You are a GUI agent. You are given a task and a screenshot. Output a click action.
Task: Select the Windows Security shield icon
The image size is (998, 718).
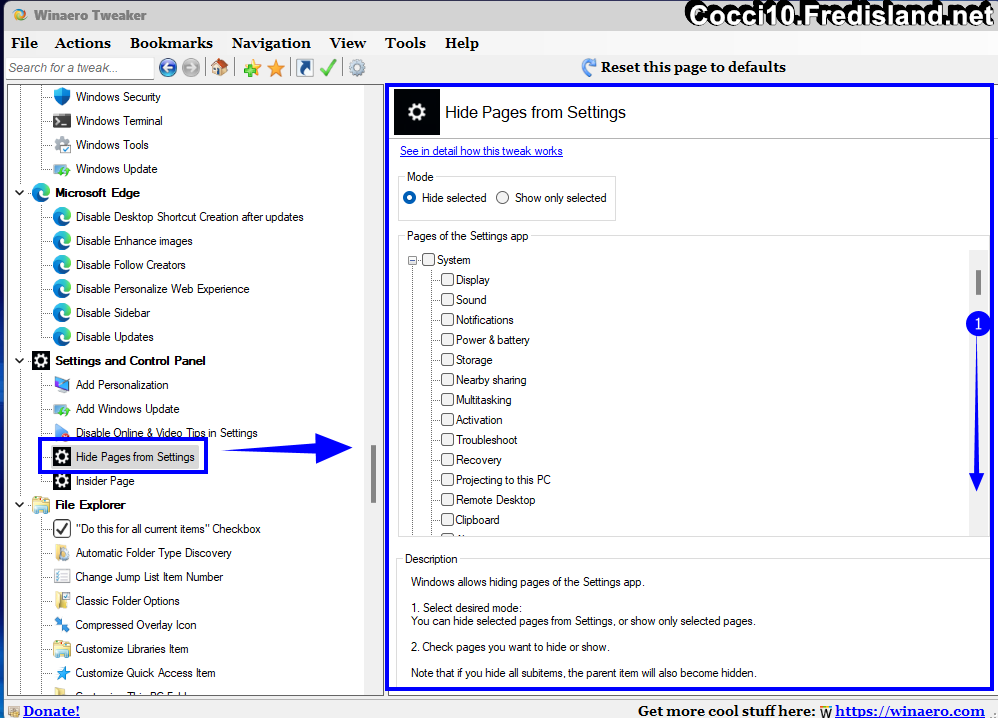click(62, 97)
